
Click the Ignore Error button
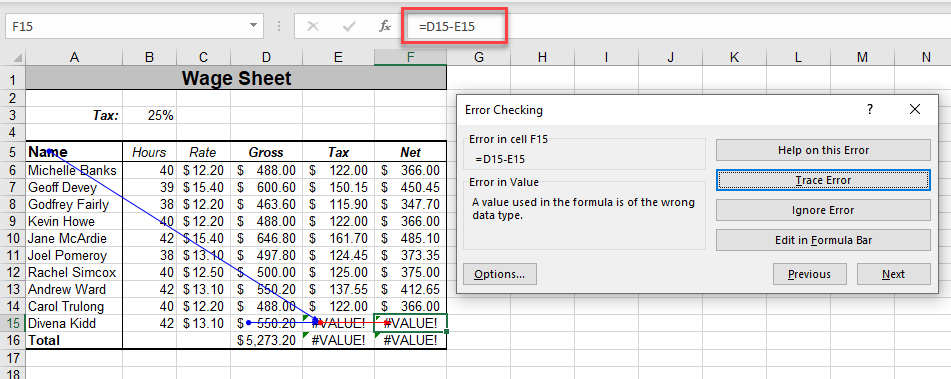click(823, 210)
